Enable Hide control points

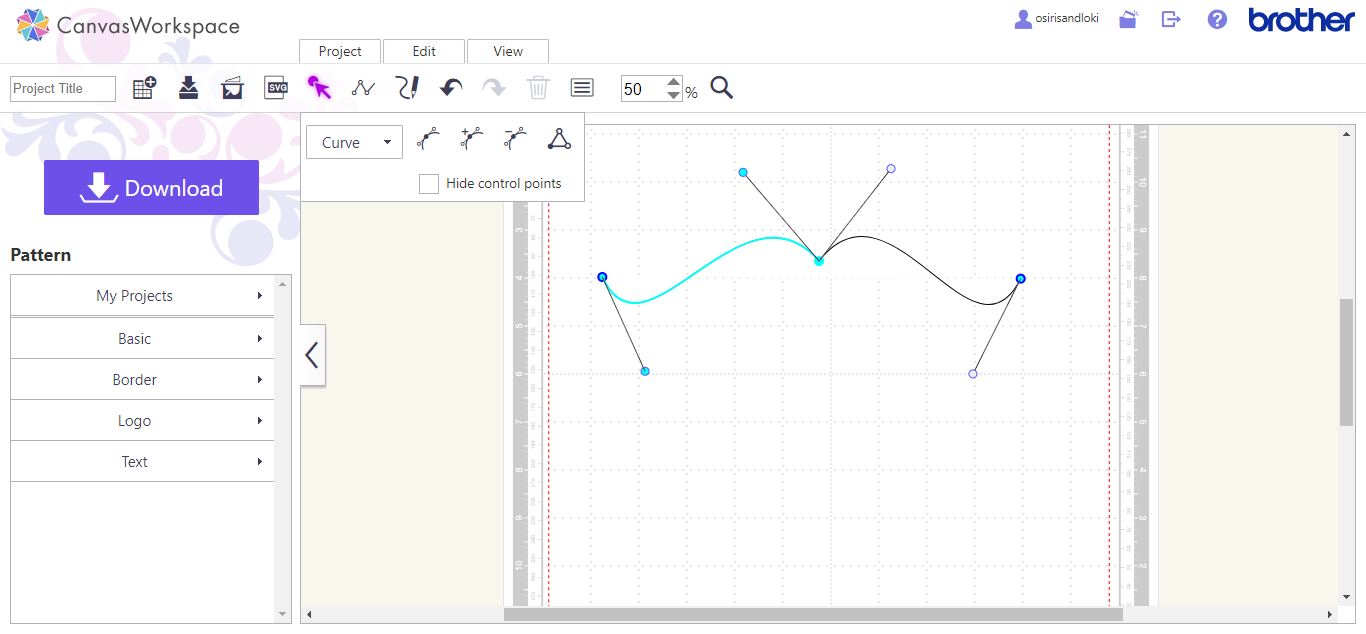[x=429, y=183]
